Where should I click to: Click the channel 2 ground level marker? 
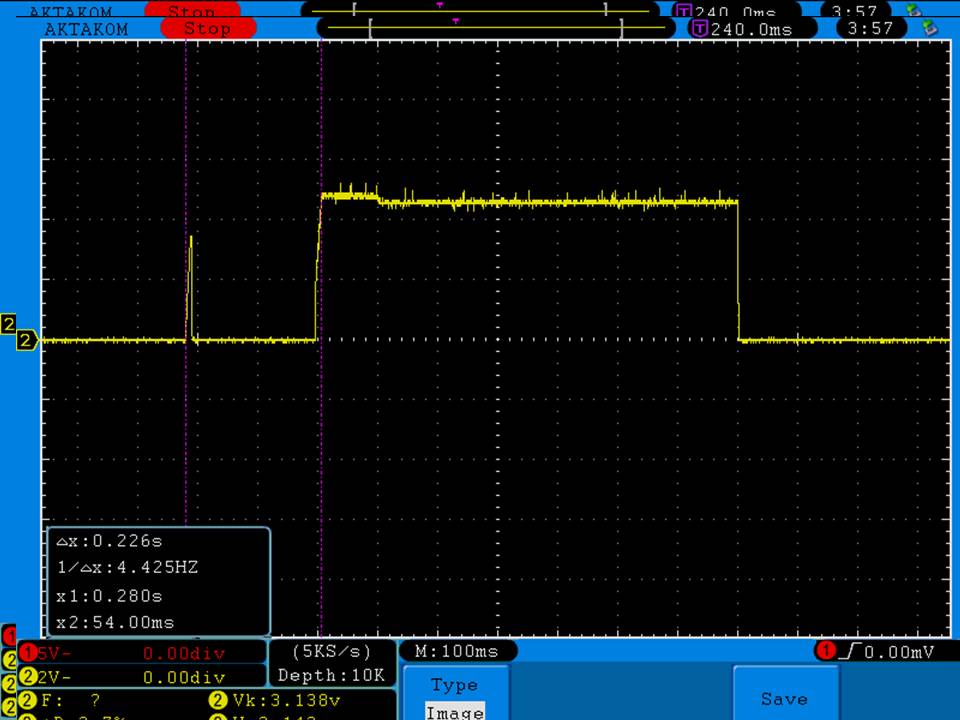(26, 342)
